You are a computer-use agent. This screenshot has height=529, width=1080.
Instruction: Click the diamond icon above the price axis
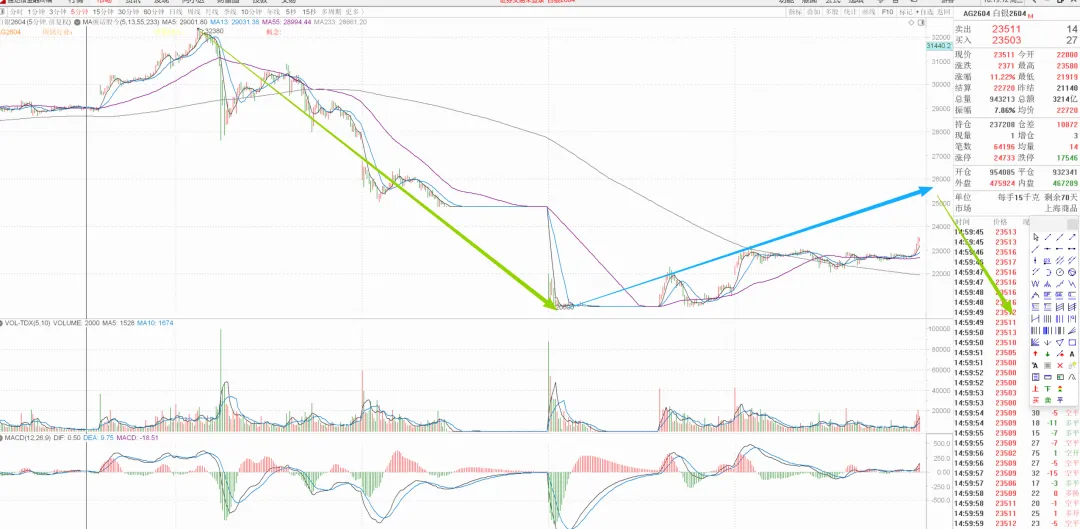[x=911, y=23]
